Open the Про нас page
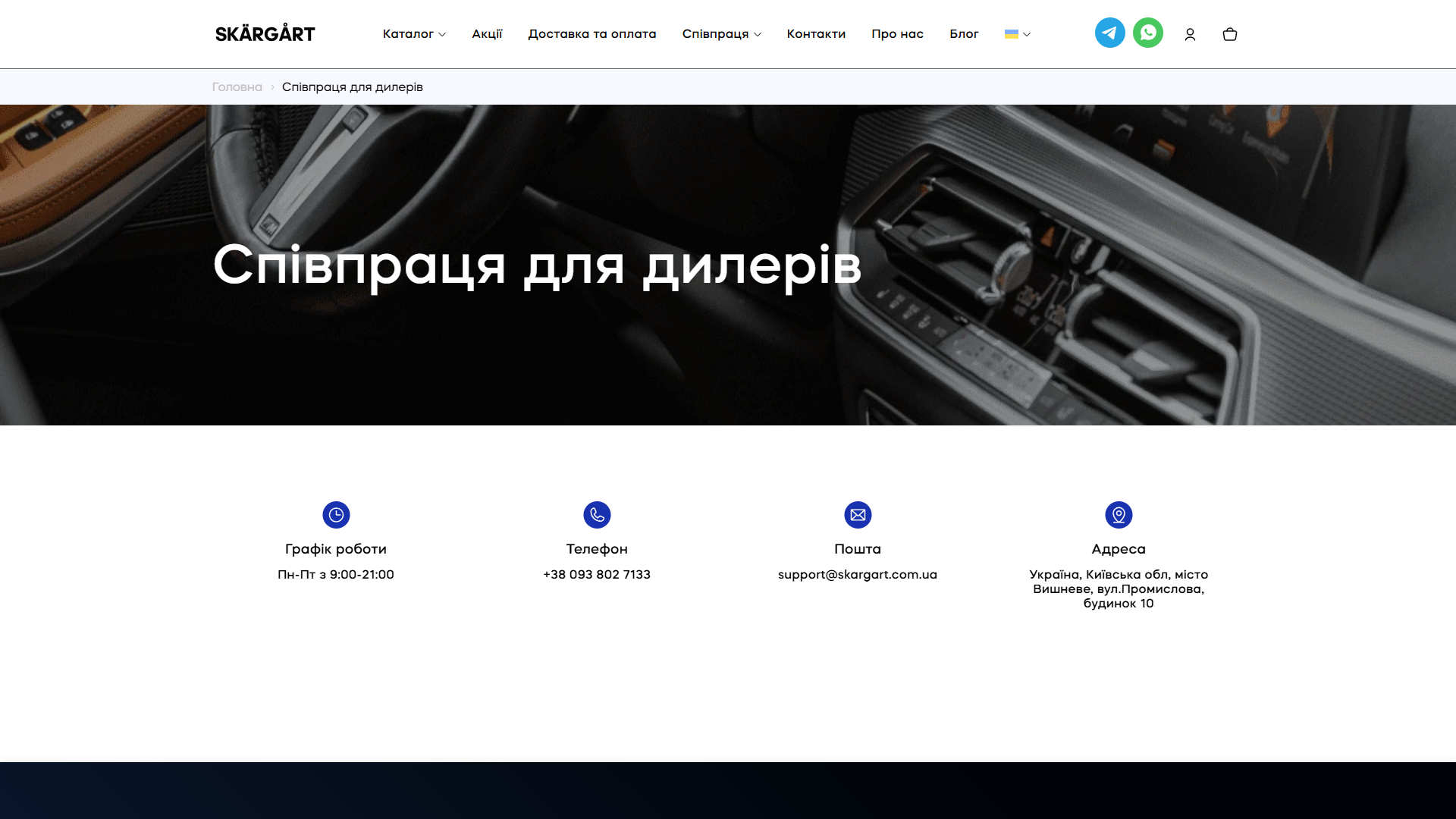 tap(897, 34)
